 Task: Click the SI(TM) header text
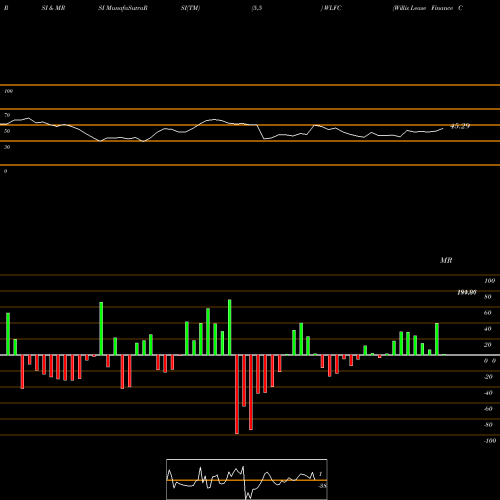190,8
